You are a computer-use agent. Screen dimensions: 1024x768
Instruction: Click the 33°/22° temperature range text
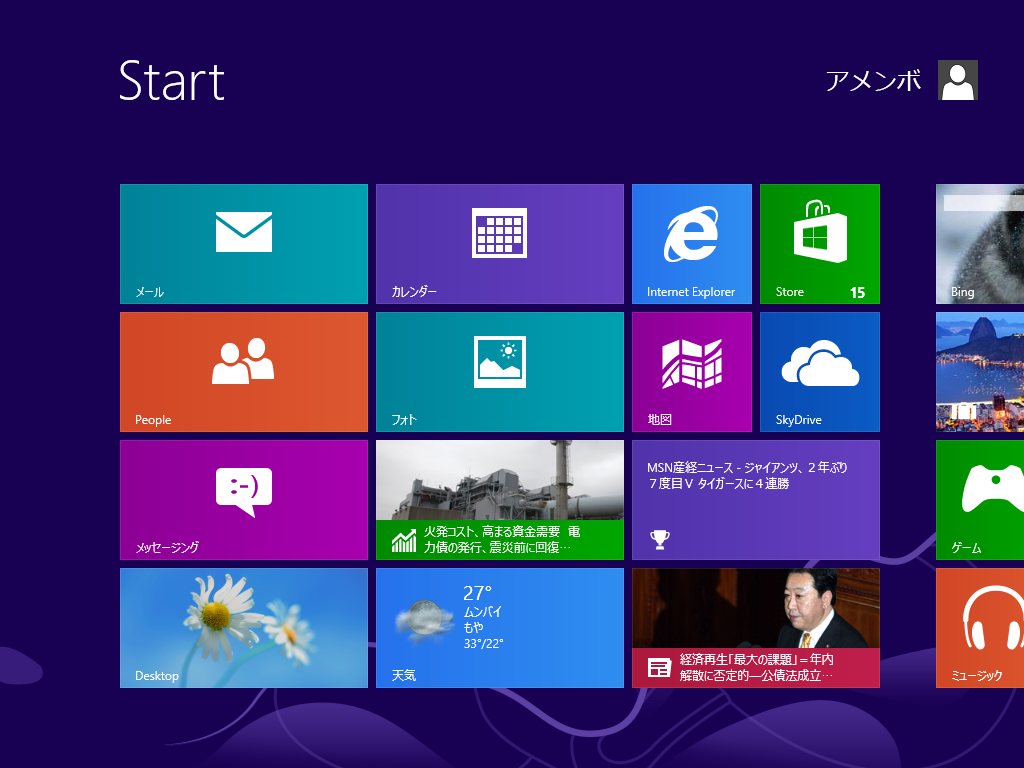(483, 644)
